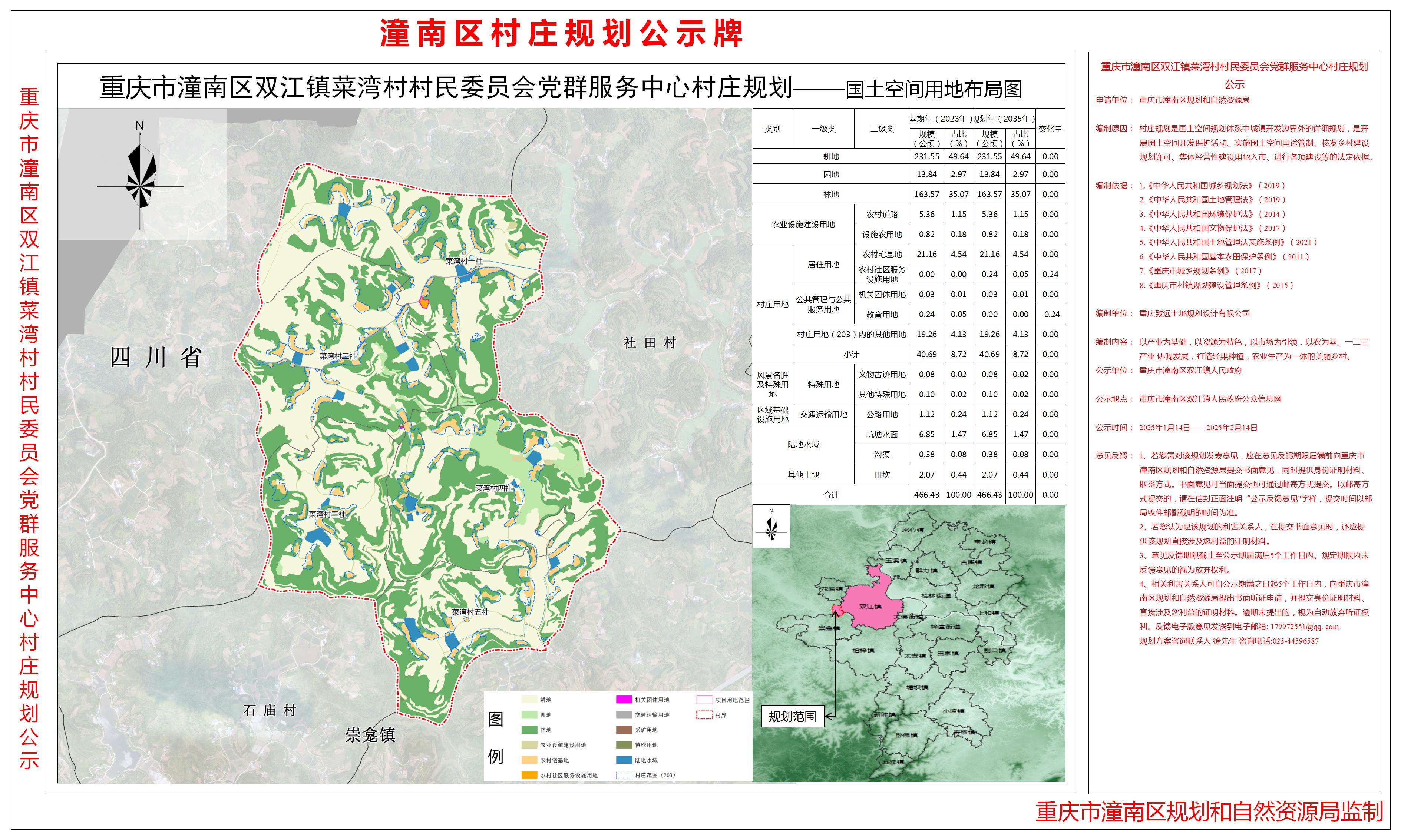The width and height of the screenshot is (1401, 840).
Task: Click the 重庆市潼南区规划和自然资源局监制 footer text
Action: click(1210, 811)
